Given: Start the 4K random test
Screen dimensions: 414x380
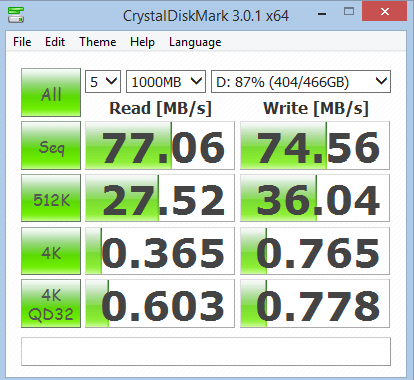Looking at the screenshot, I should (51, 251).
